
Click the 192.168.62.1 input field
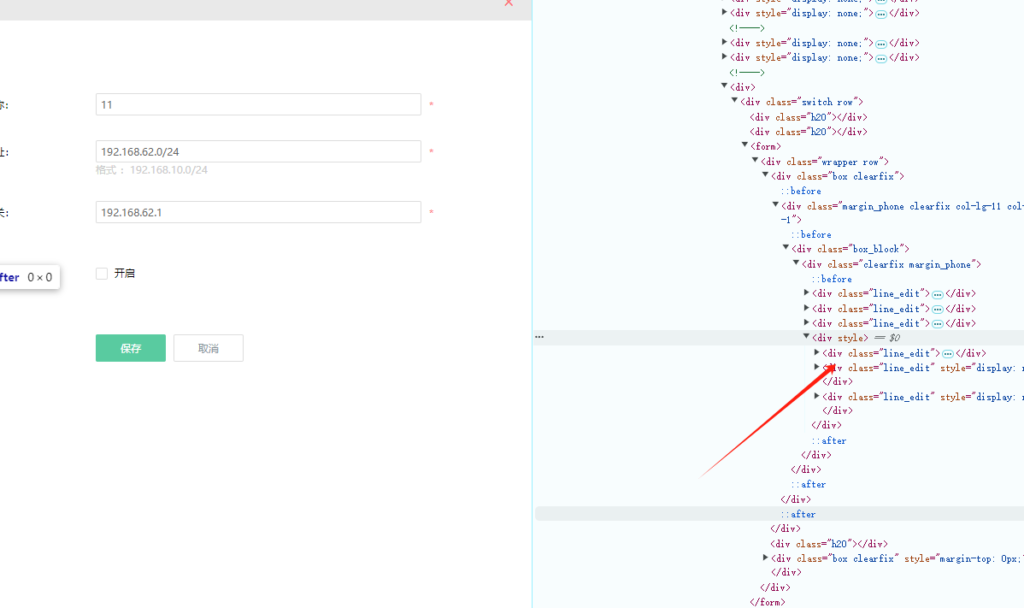[x=258, y=212]
